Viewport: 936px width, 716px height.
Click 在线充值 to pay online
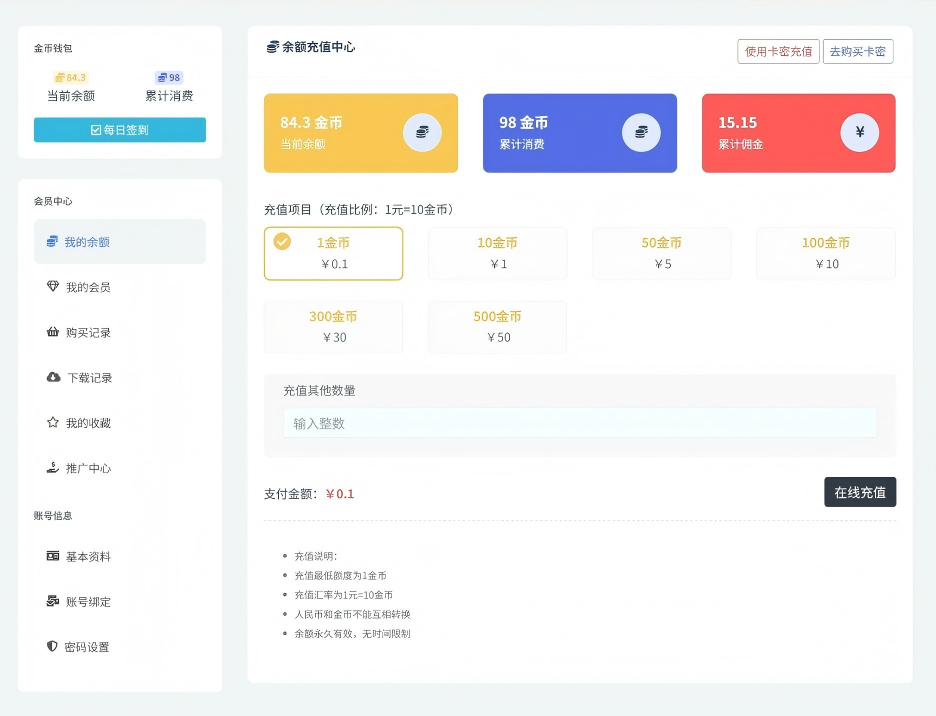(x=860, y=491)
